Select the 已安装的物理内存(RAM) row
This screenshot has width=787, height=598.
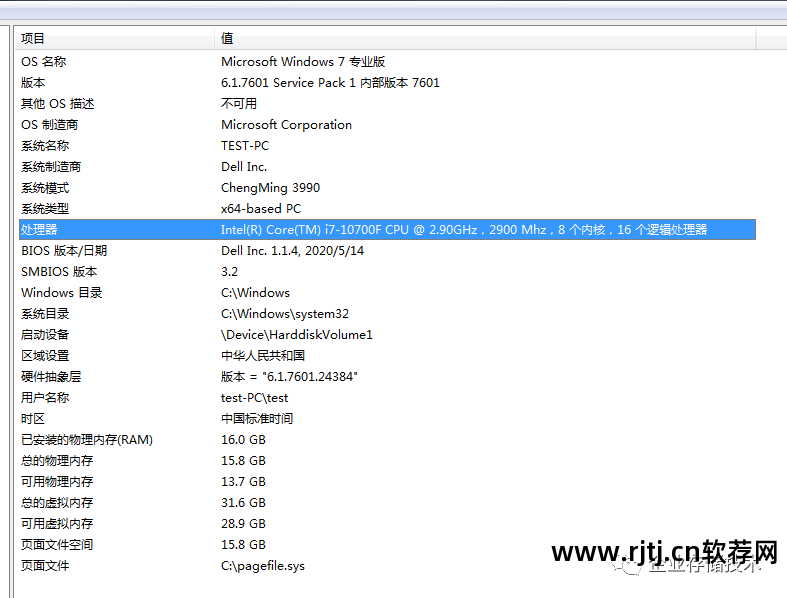pyautogui.click(x=387, y=440)
